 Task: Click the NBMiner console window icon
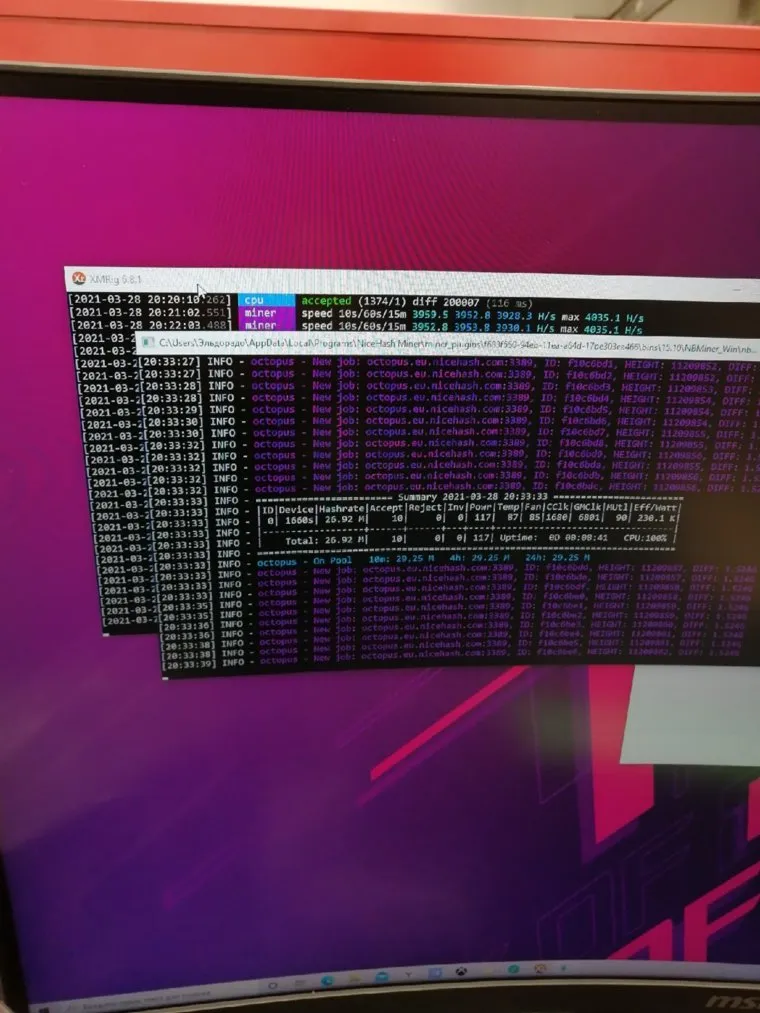pyautogui.click(x=146, y=343)
